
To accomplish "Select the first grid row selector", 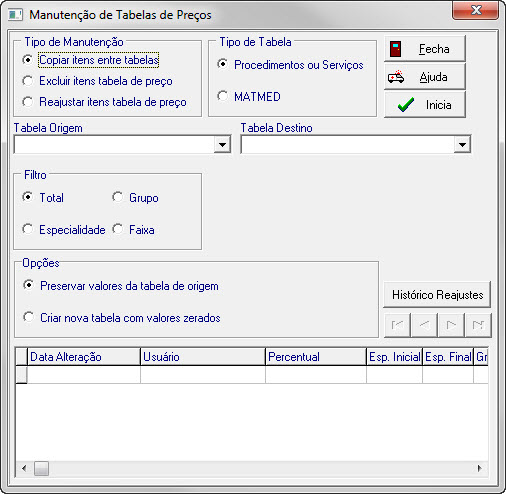I will click(21, 375).
